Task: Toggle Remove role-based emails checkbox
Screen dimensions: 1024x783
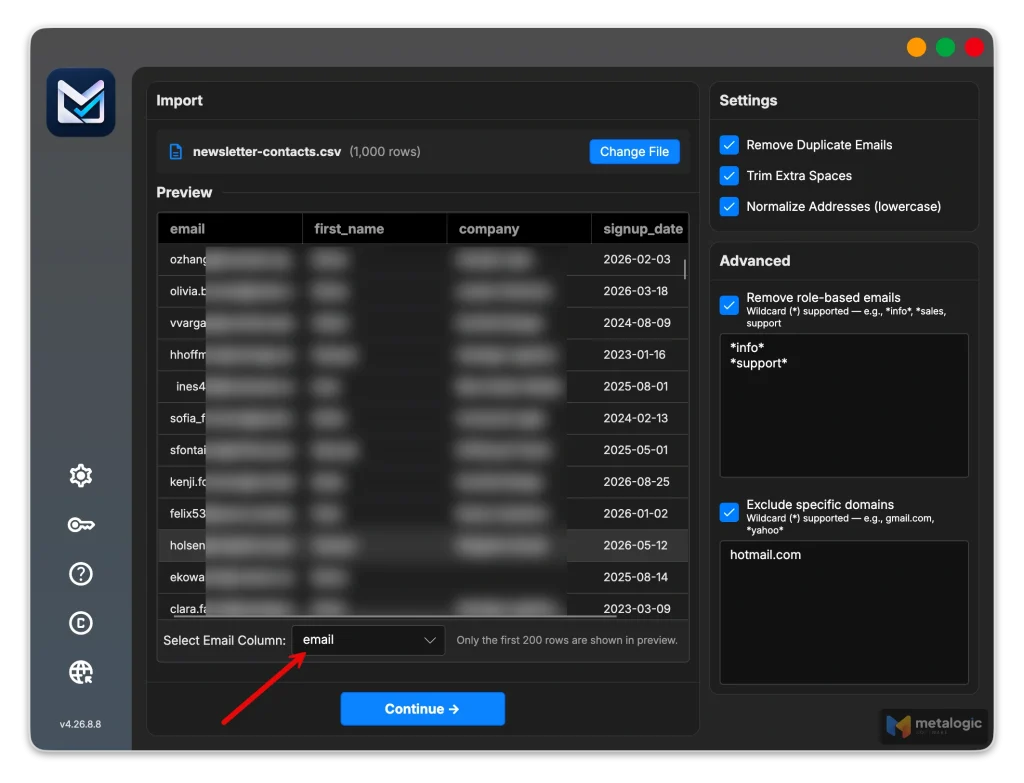Action: coord(729,305)
